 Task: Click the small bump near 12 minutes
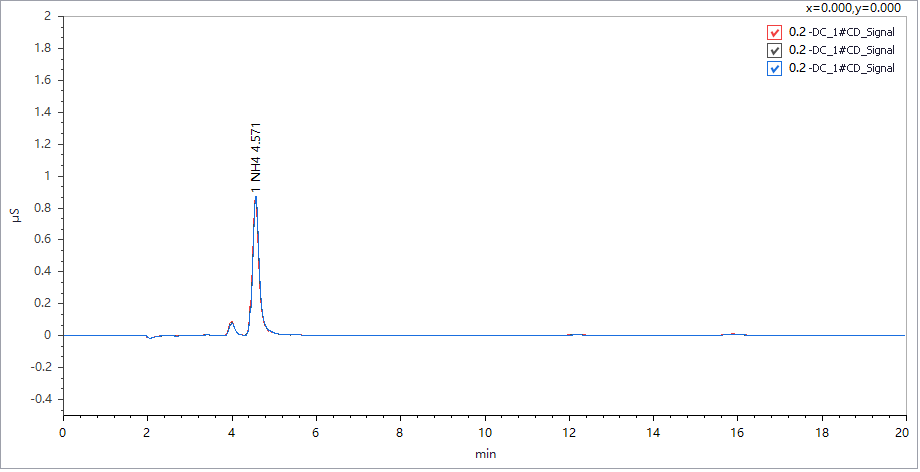577,335
